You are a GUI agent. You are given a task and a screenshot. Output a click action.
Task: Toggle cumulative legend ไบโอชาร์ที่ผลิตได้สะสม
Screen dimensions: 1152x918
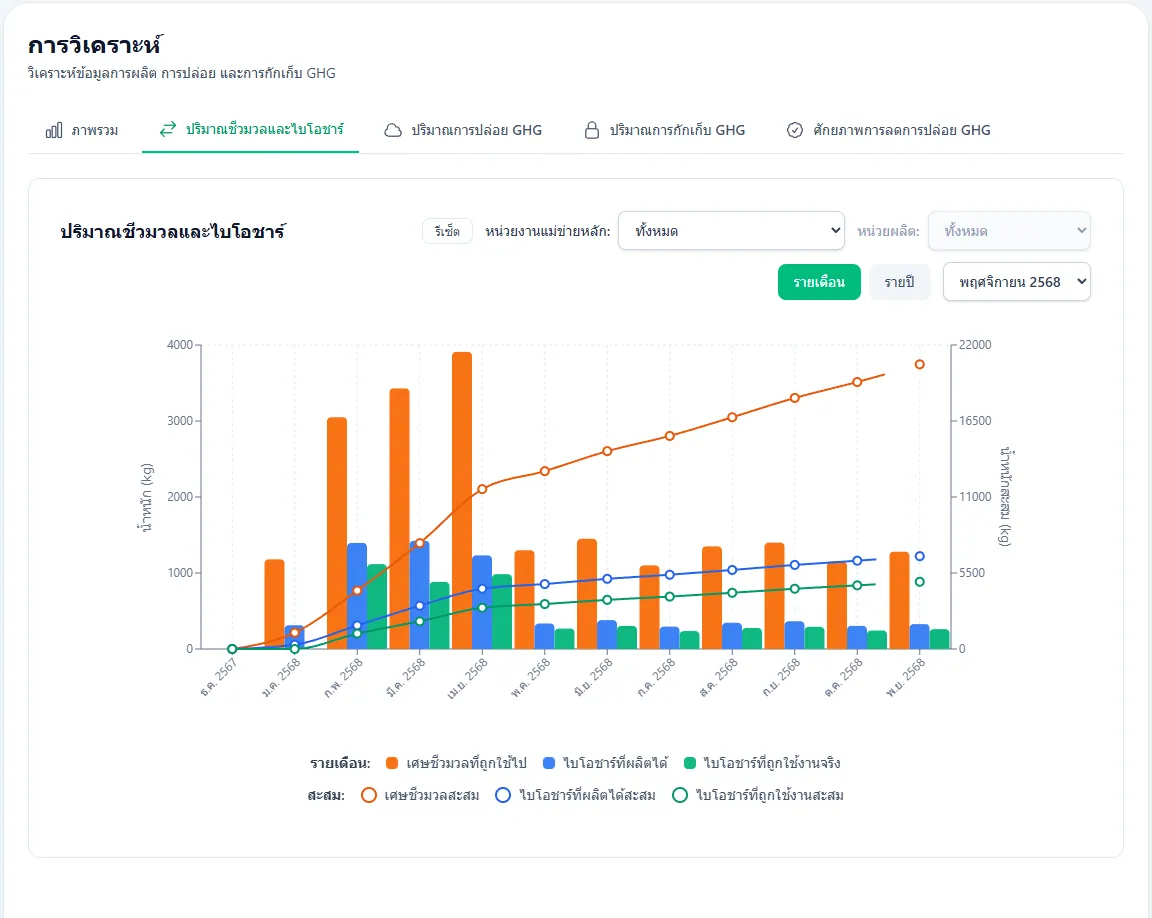(x=575, y=795)
